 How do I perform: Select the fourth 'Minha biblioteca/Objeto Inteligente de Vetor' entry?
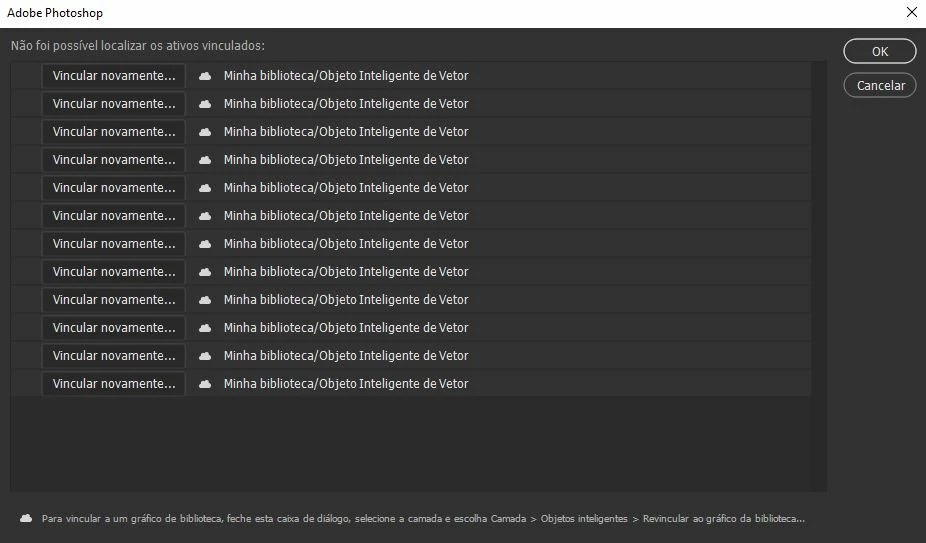tap(346, 160)
